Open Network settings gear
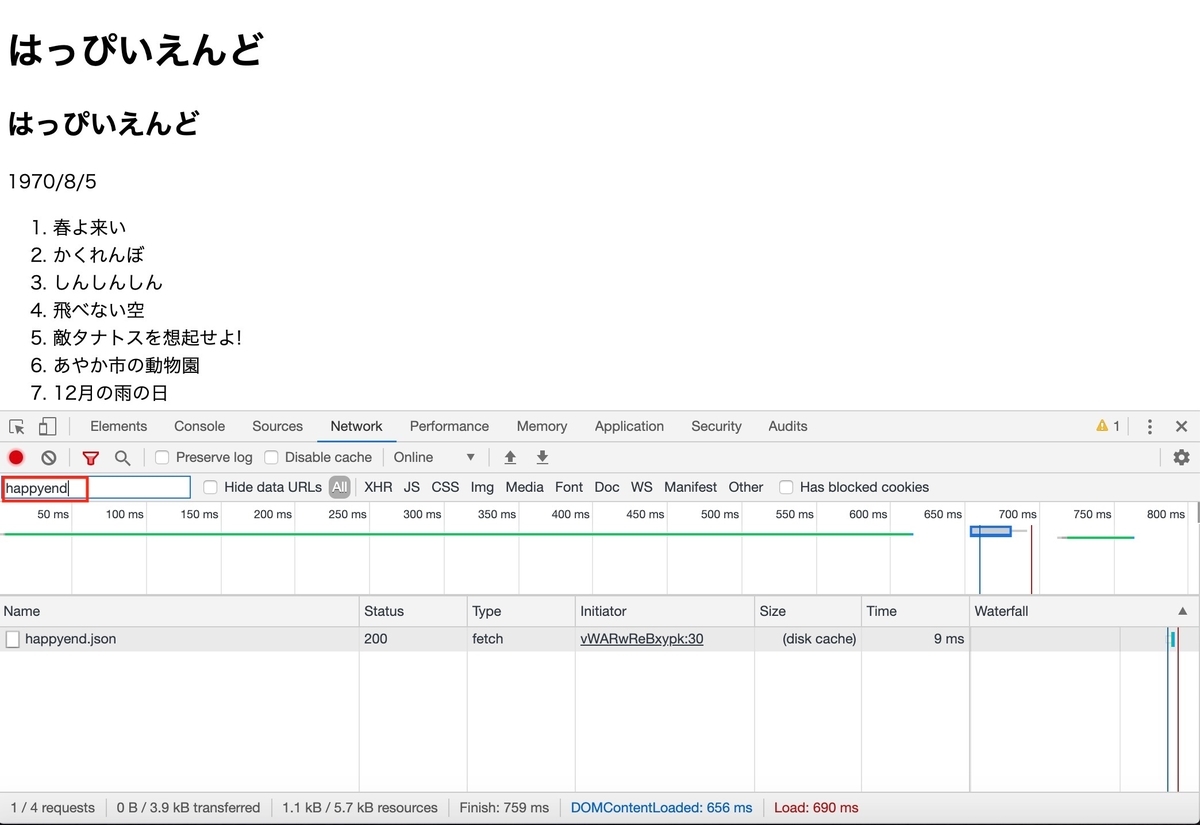The image size is (1200, 825). (1181, 457)
